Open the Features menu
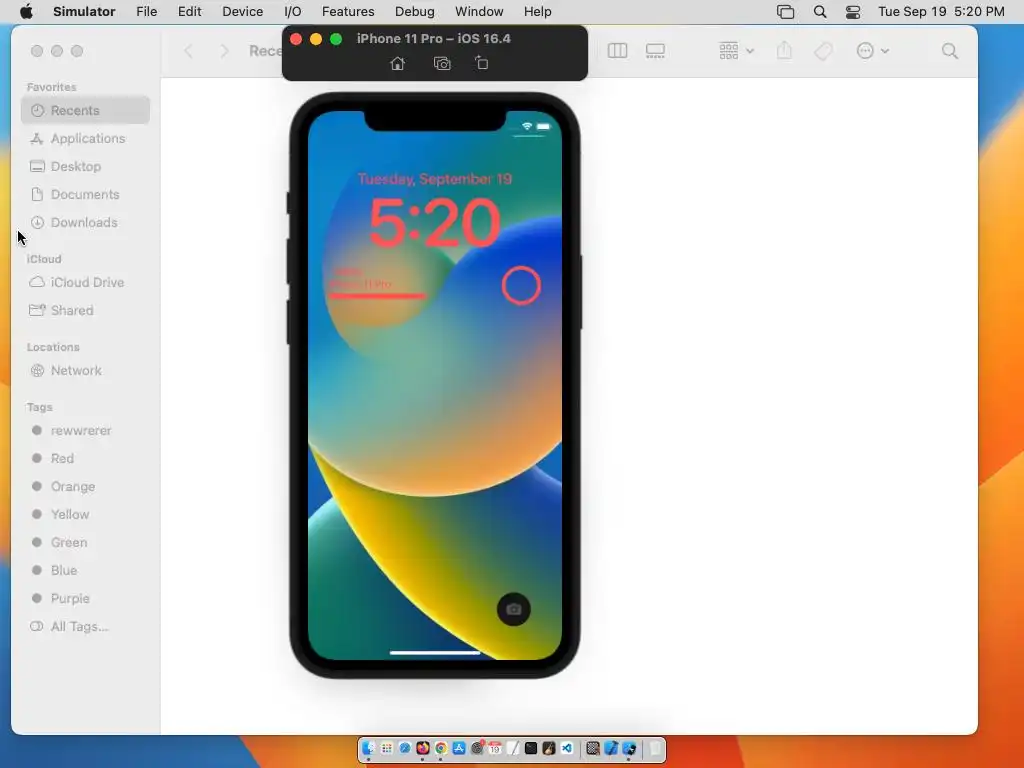This screenshot has width=1024, height=768. pos(348,12)
